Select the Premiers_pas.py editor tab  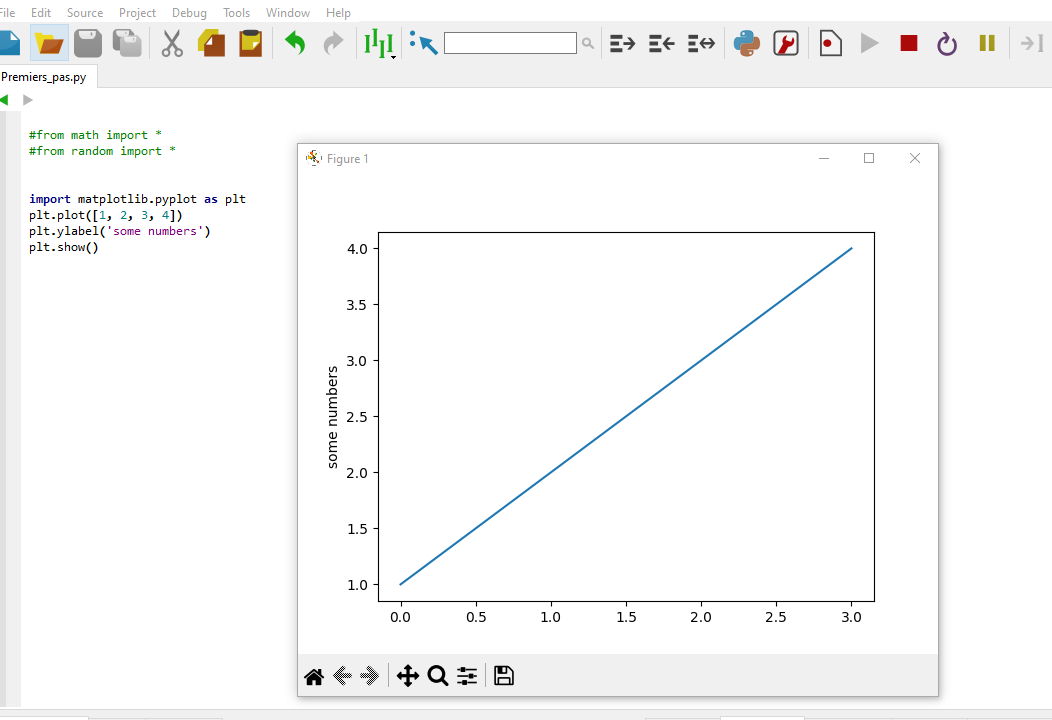coord(43,77)
